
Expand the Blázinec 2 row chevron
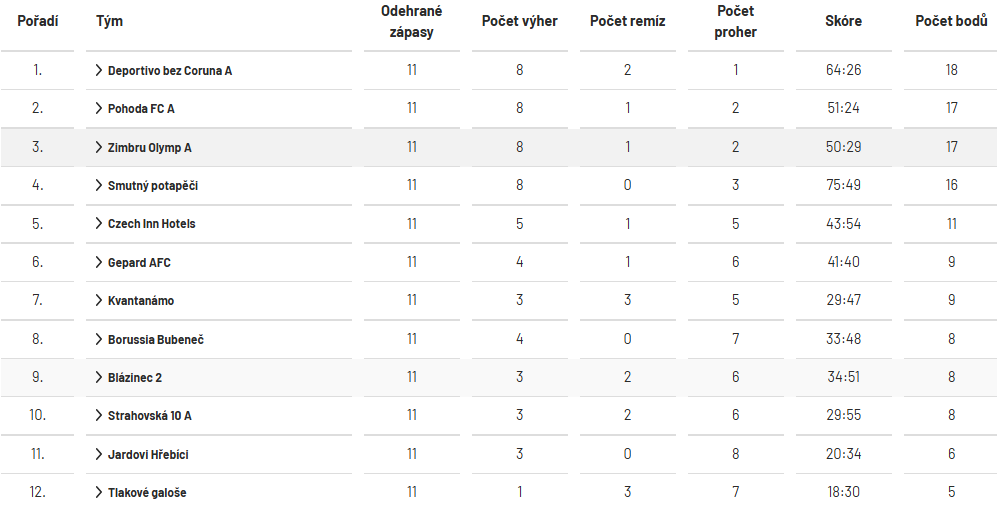[99, 377]
